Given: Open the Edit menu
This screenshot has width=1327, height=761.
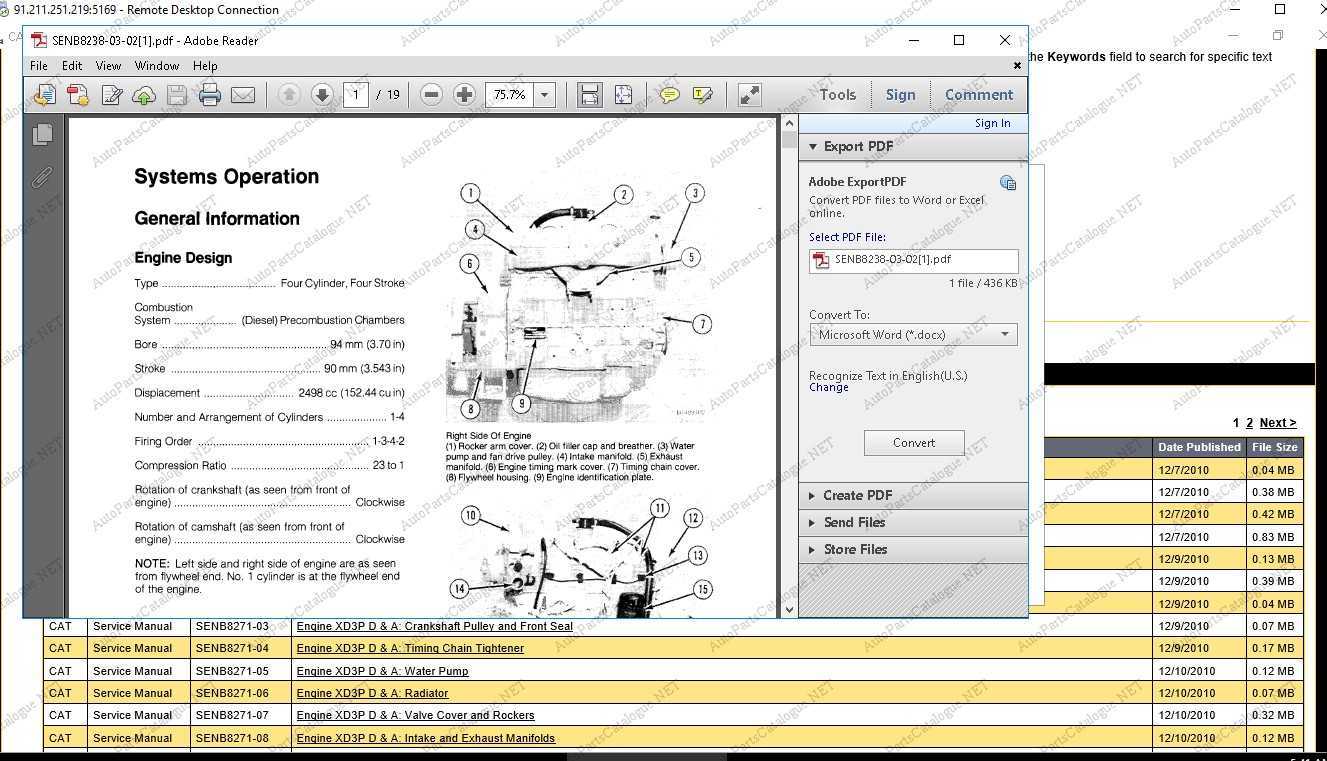Looking at the screenshot, I should point(72,65).
